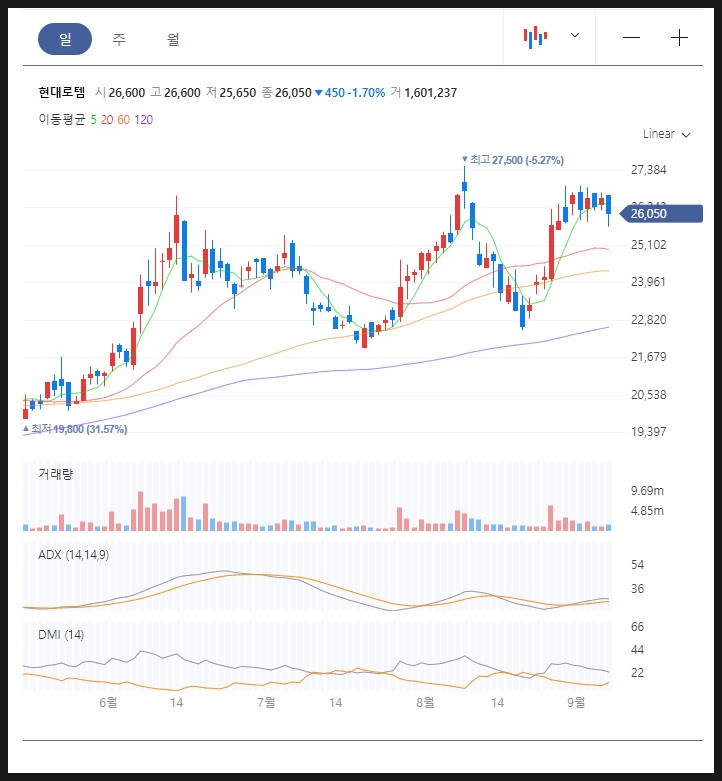Zoom out with the minus icon

coord(631,38)
